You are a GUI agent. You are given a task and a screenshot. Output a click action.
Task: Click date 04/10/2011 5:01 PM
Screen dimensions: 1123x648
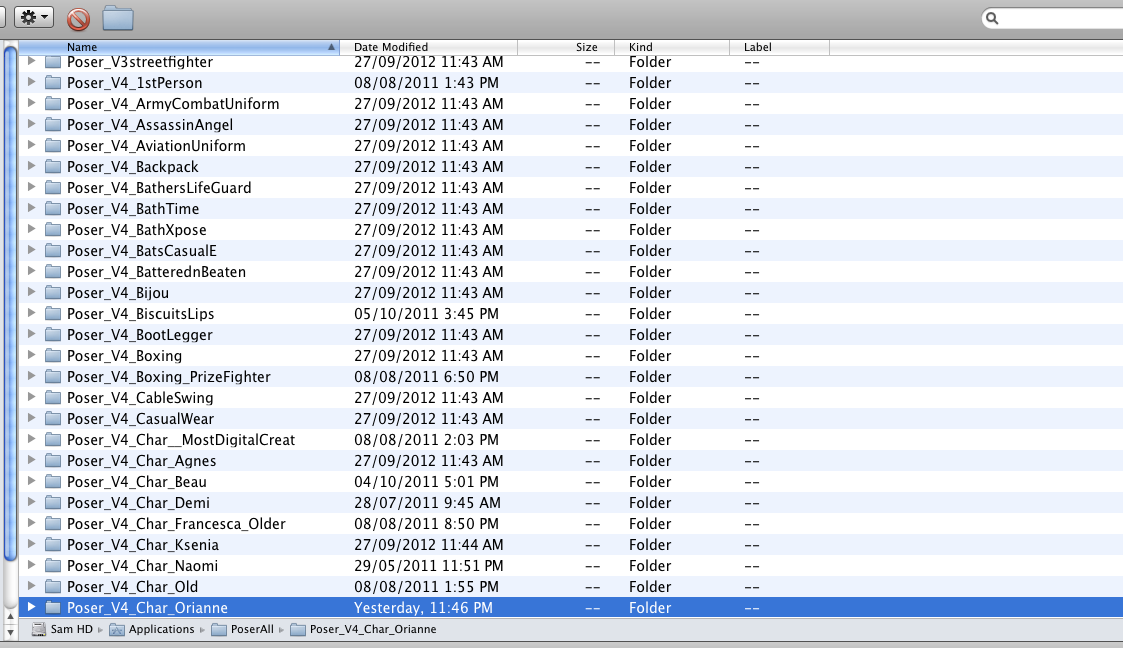click(x=427, y=481)
